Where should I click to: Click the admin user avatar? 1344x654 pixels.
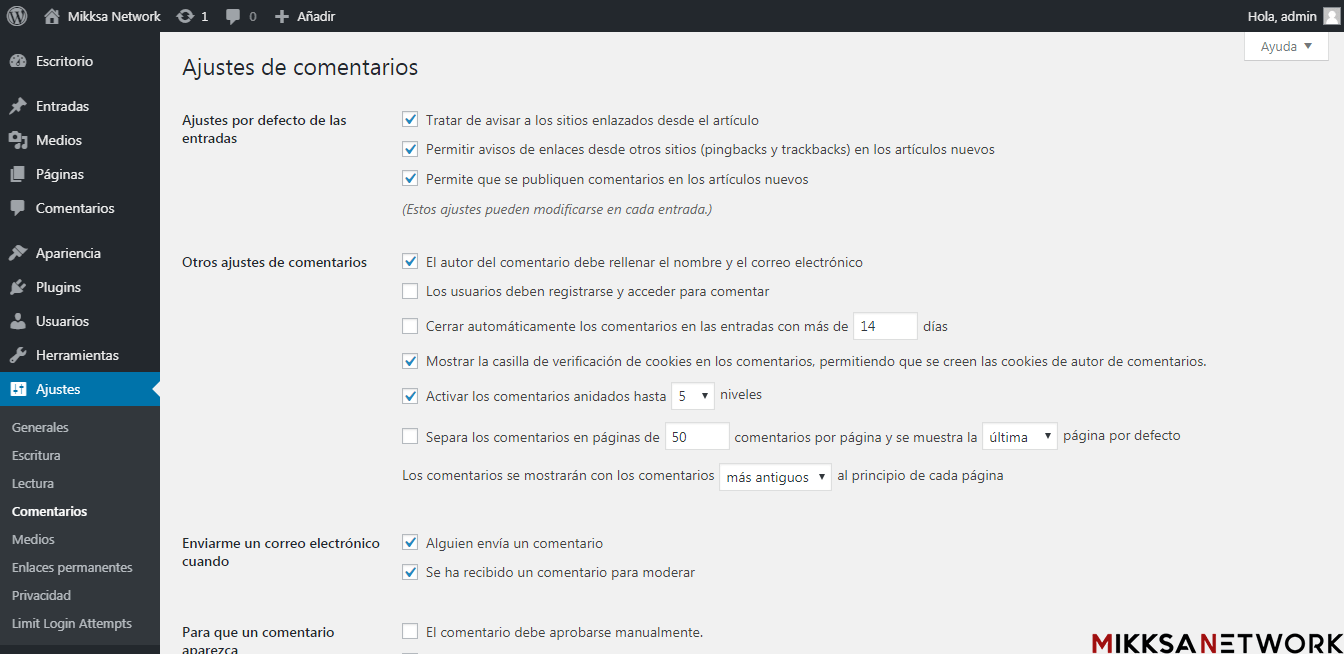tap(1330, 16)
